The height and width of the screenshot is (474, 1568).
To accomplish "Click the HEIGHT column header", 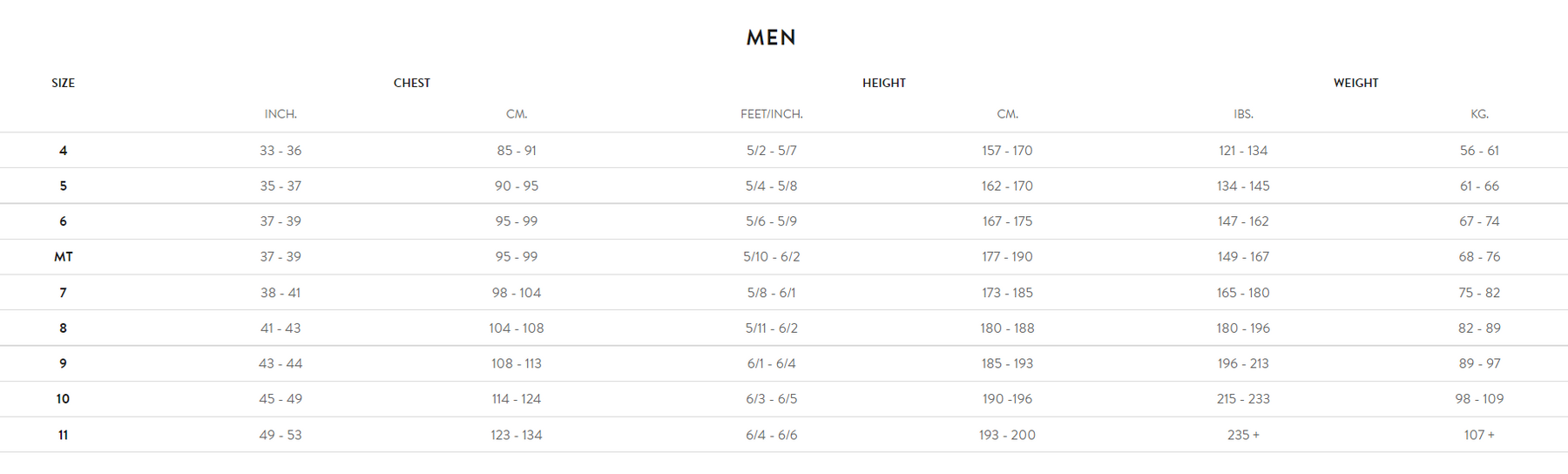I will click(x=884, y=83).
